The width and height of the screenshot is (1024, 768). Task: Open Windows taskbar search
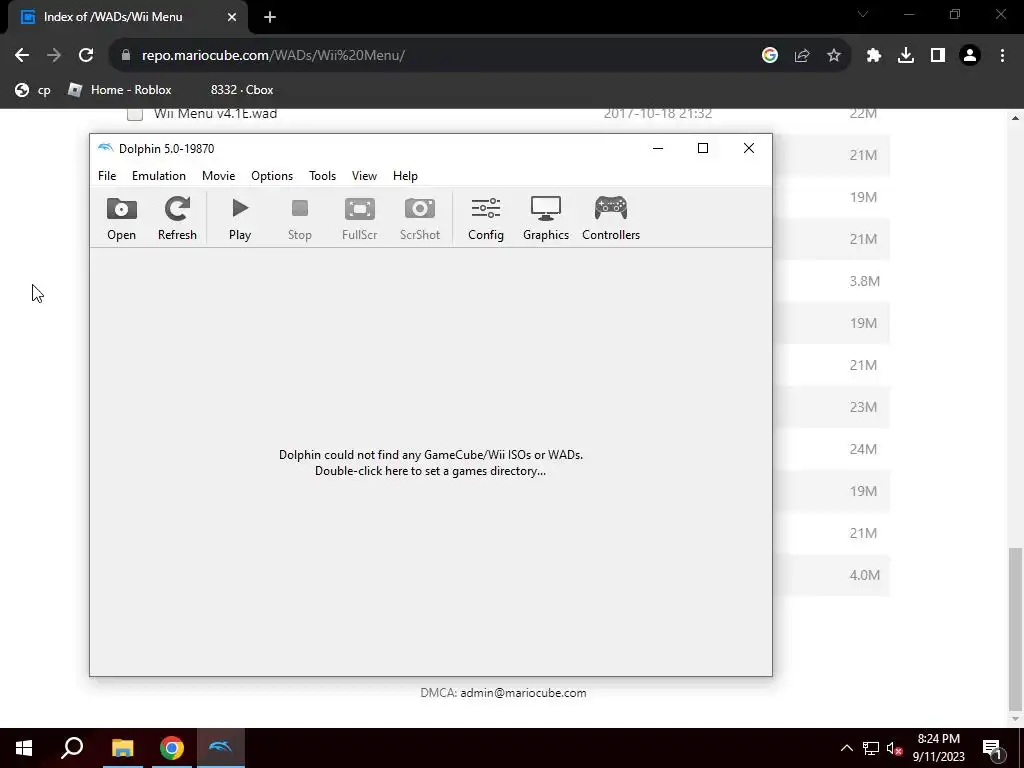click(72, 748)
